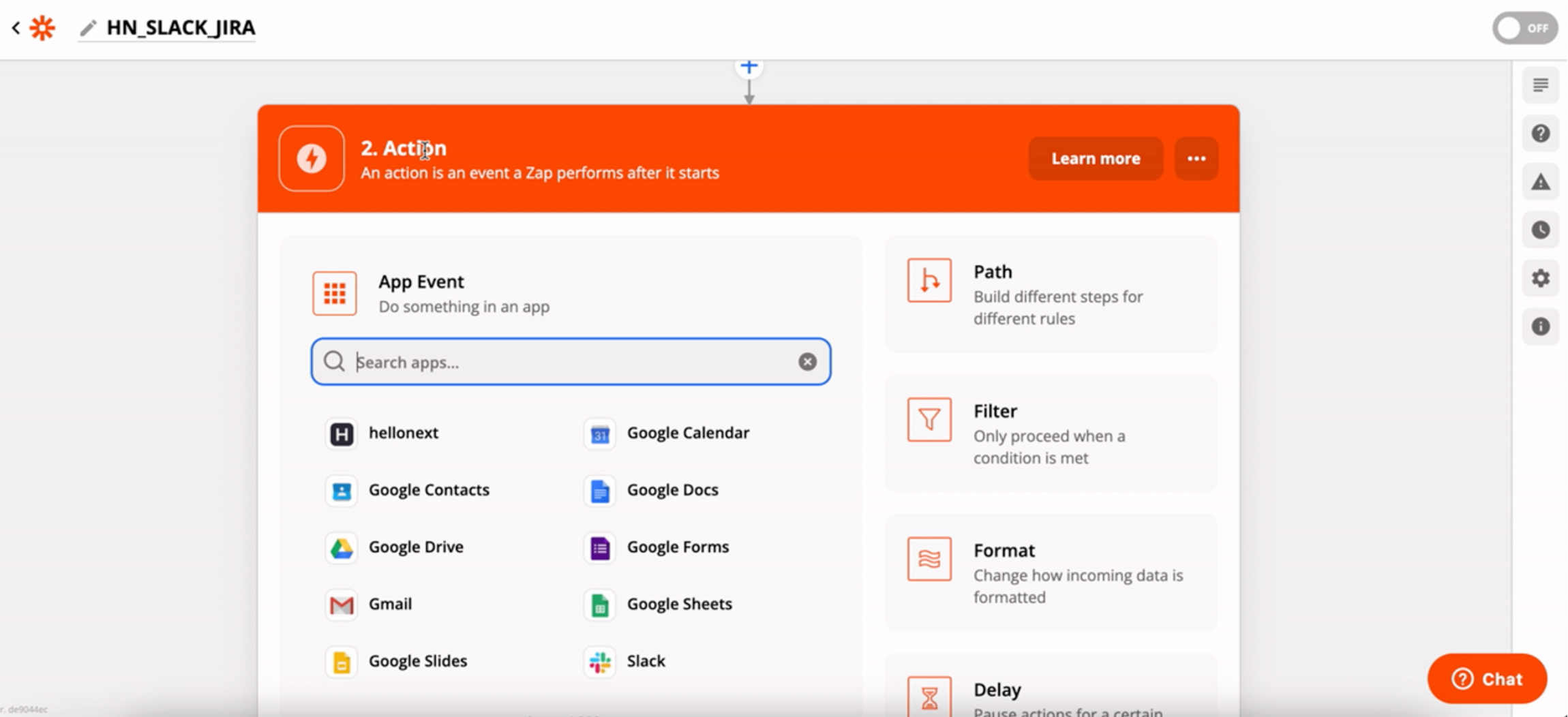Rename the HN_SLACK_JIRA title
Image resolution: width=1568 pixels, height=717 pixels.
tap(181, 28)
